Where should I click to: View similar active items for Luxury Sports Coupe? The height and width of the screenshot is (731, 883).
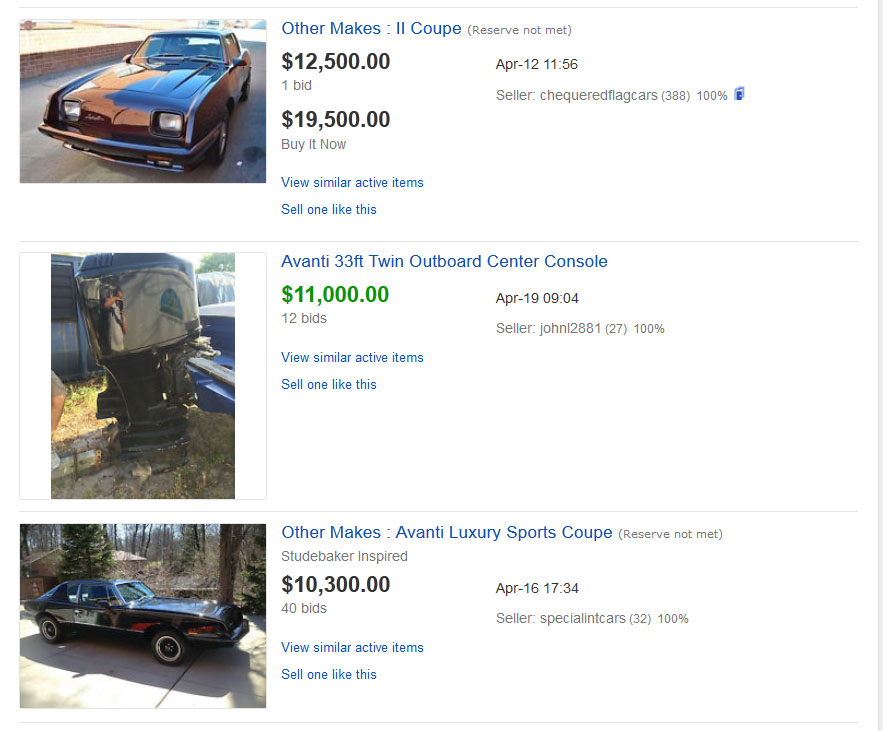click(x=352, y=648)
